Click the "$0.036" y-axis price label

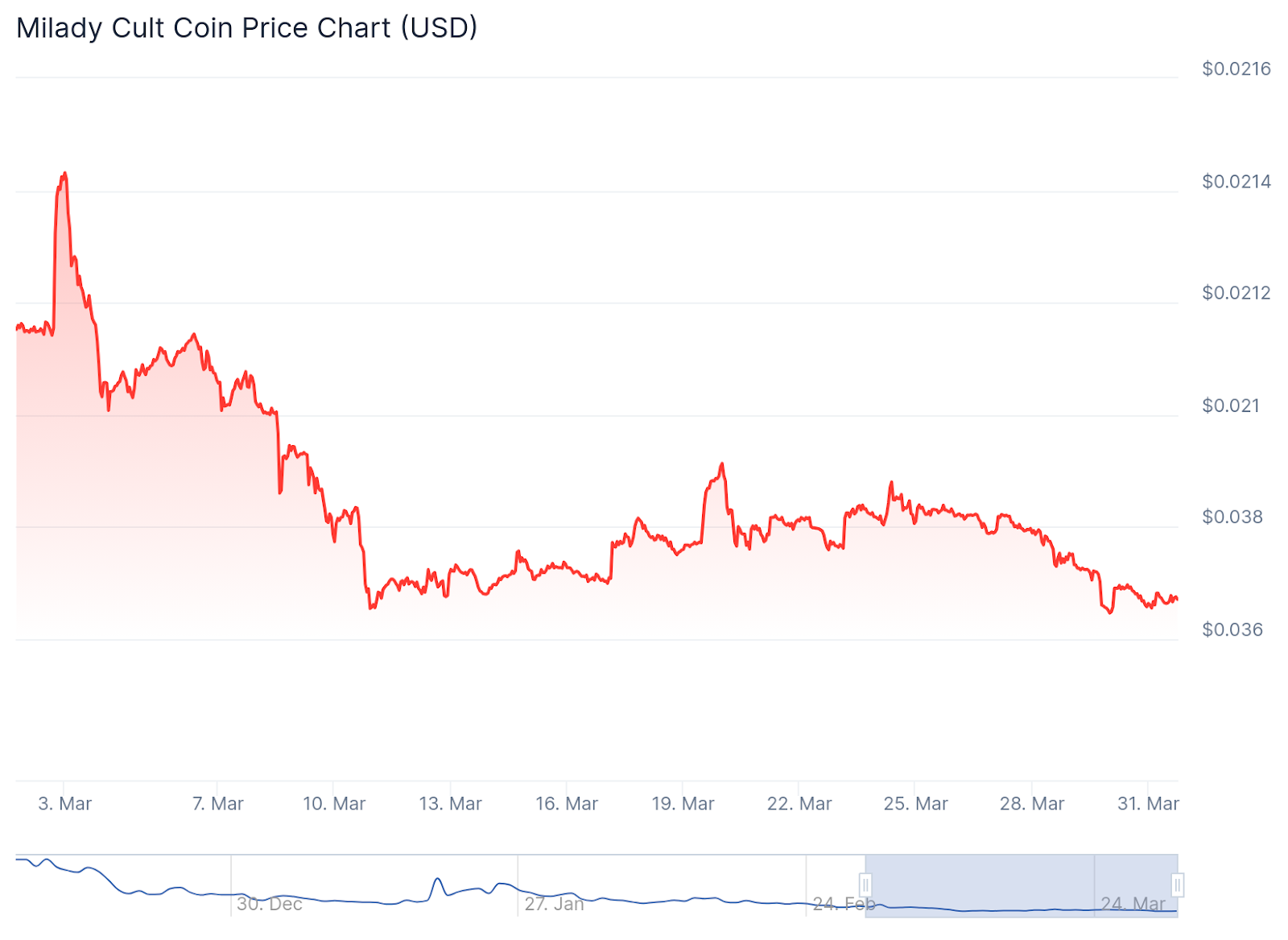pos(1232,629)
